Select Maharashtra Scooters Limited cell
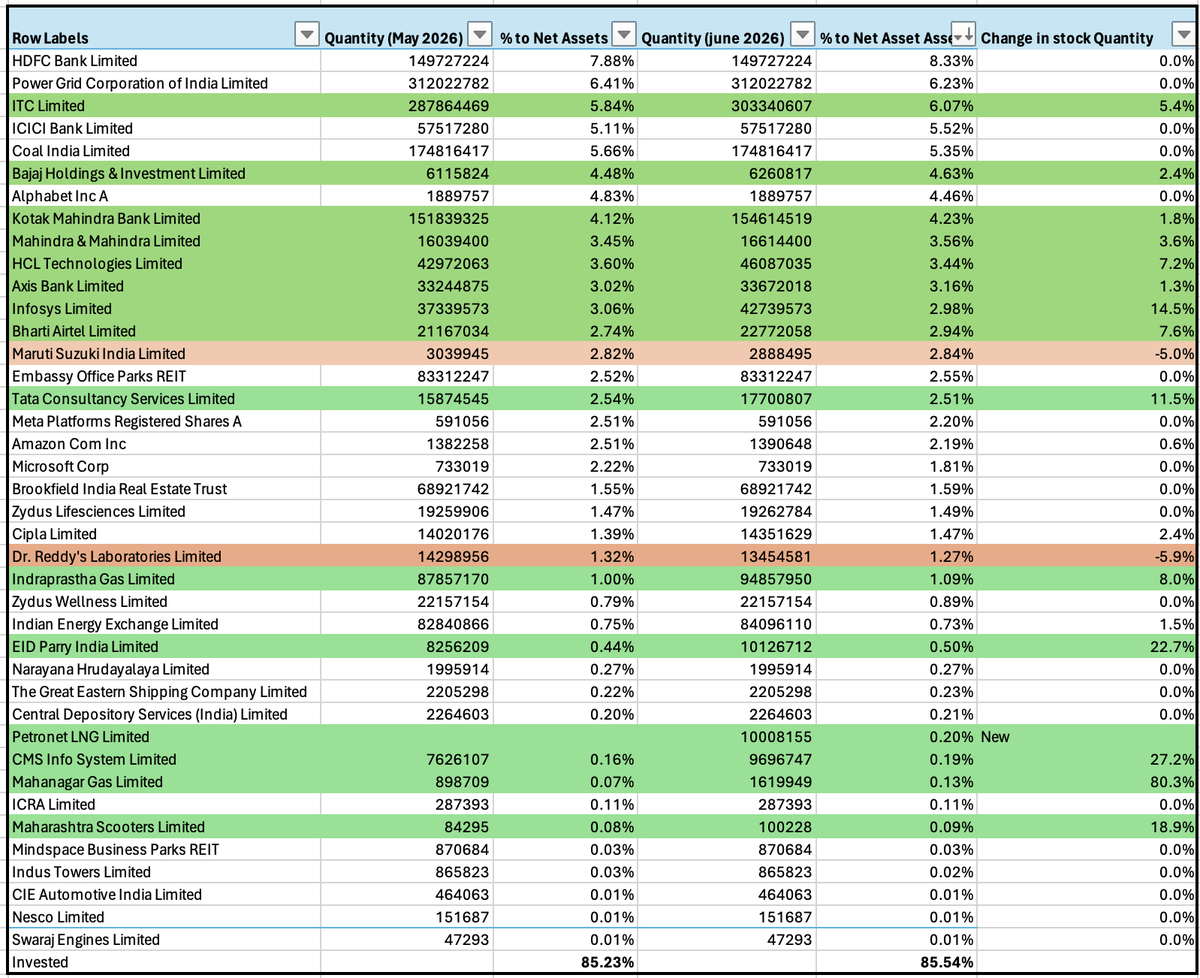 (x=163, y=826)
